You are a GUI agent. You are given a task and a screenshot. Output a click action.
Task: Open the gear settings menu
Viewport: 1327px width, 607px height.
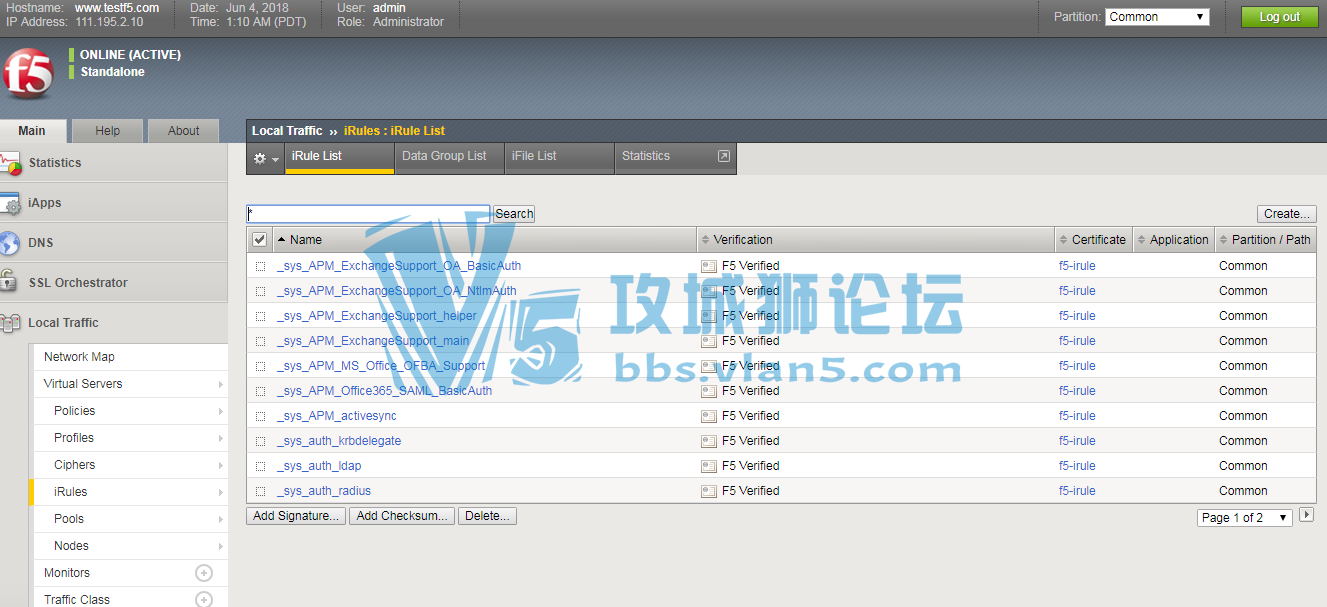point(265,158)
